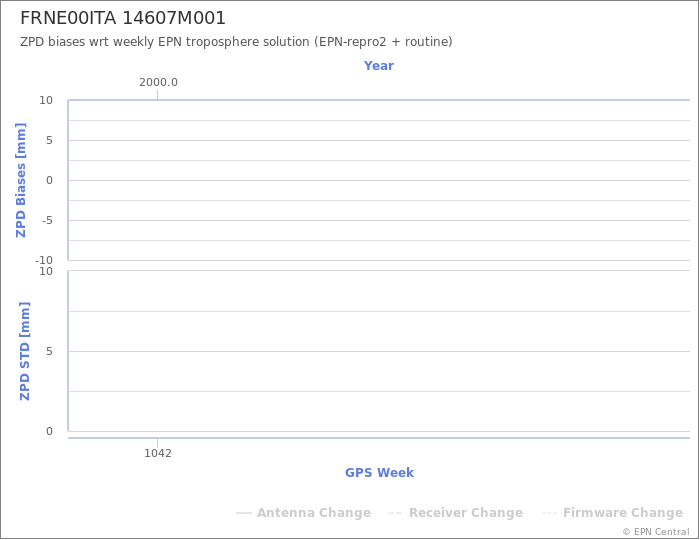Click the 0 label on ZPD STD axis
The width and height of the screenshot is (700, 540).
coord(50,432)
